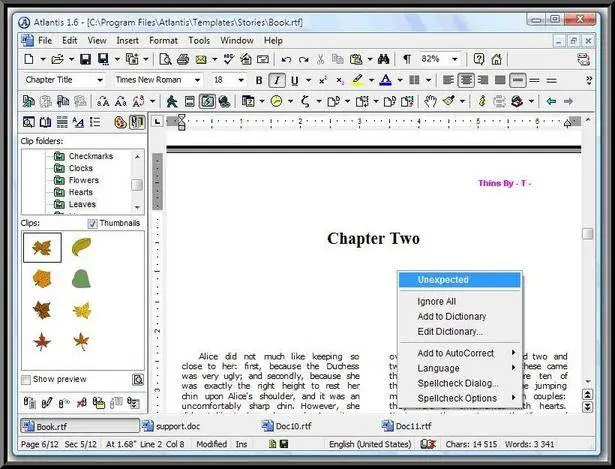
Task: Redo the last undone action
Action: 304,59
